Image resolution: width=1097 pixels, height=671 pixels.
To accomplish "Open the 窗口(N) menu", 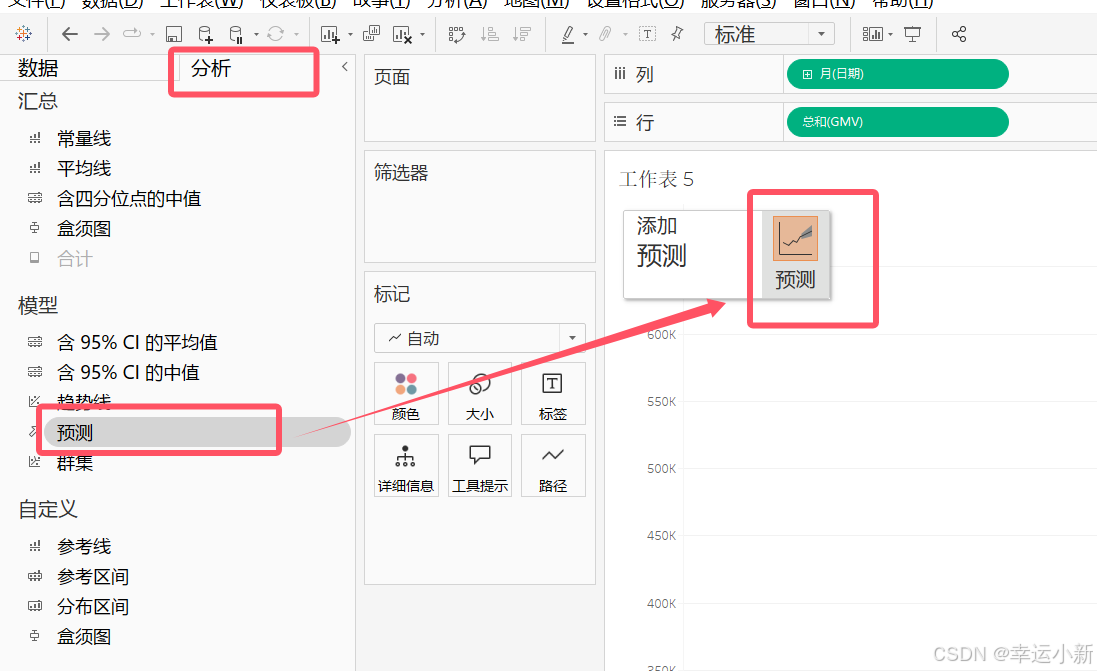I will coord(824,3).
